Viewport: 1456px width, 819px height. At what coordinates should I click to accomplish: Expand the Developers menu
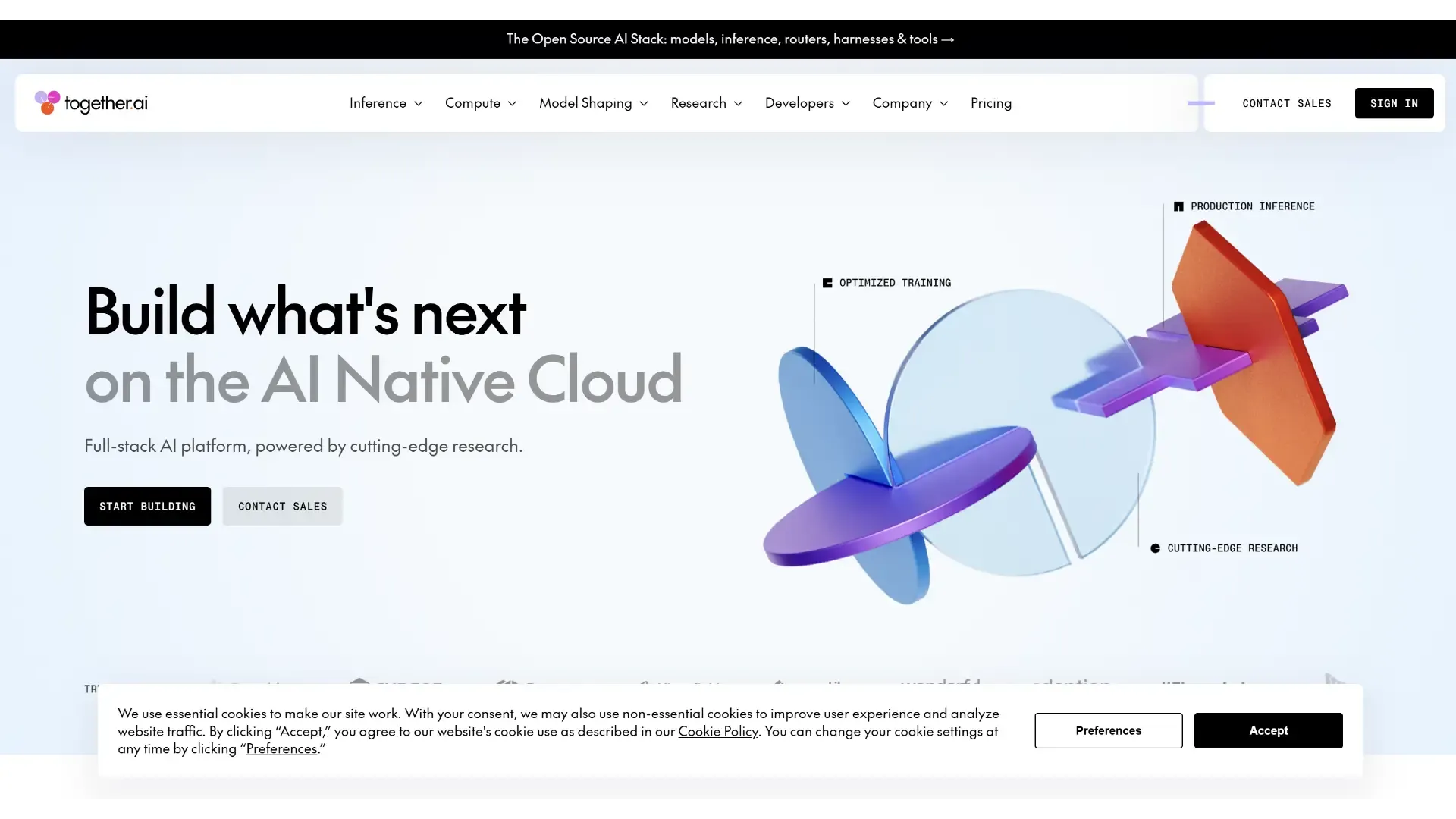(x=808, y=103)
